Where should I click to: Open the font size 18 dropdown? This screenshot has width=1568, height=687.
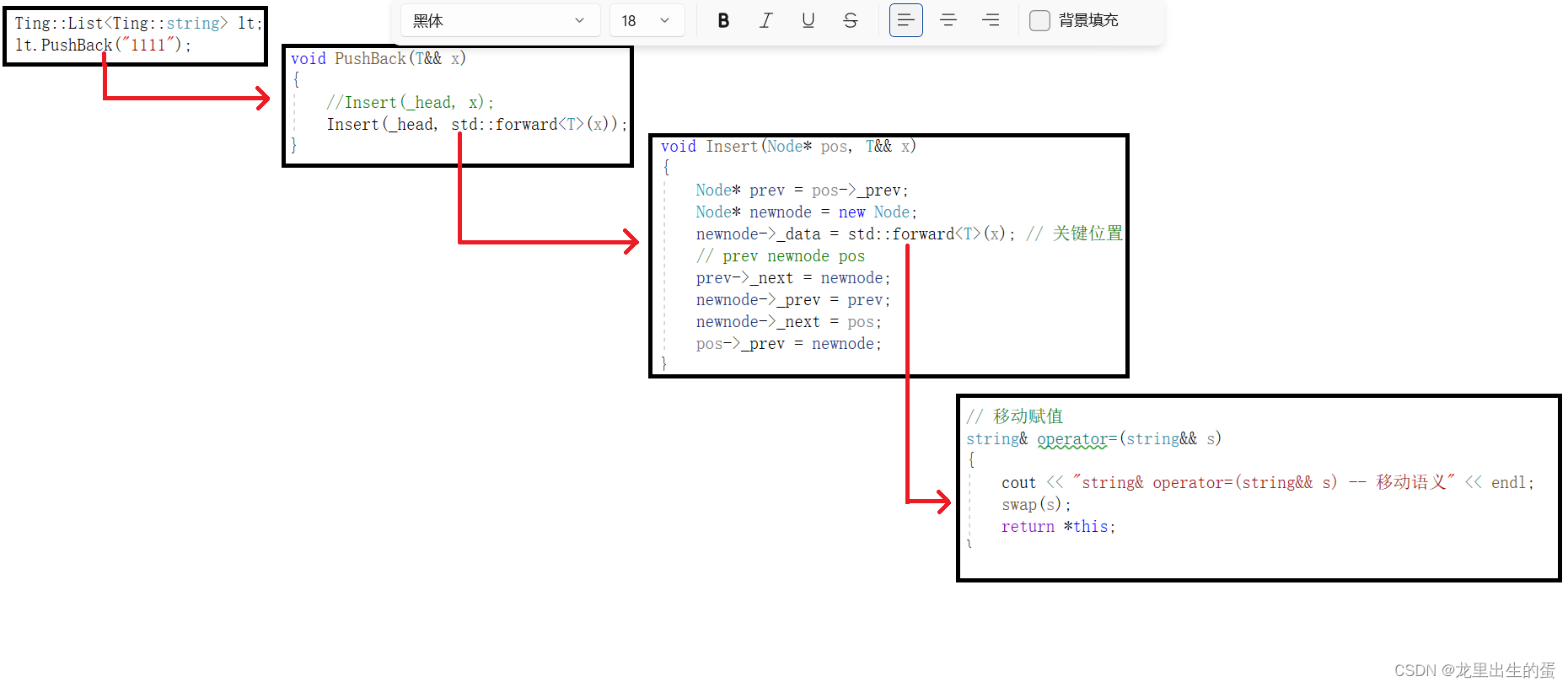(x=647, y=20)
